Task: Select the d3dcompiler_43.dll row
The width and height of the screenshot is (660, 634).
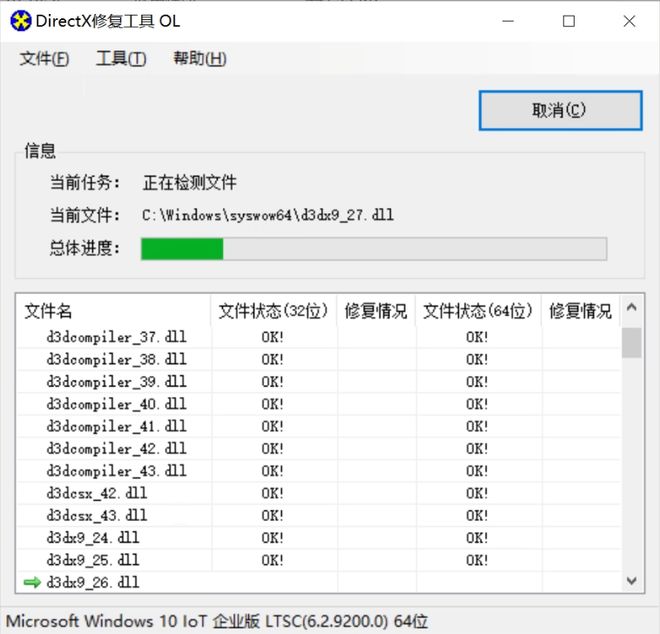Action: click(319, 471)
